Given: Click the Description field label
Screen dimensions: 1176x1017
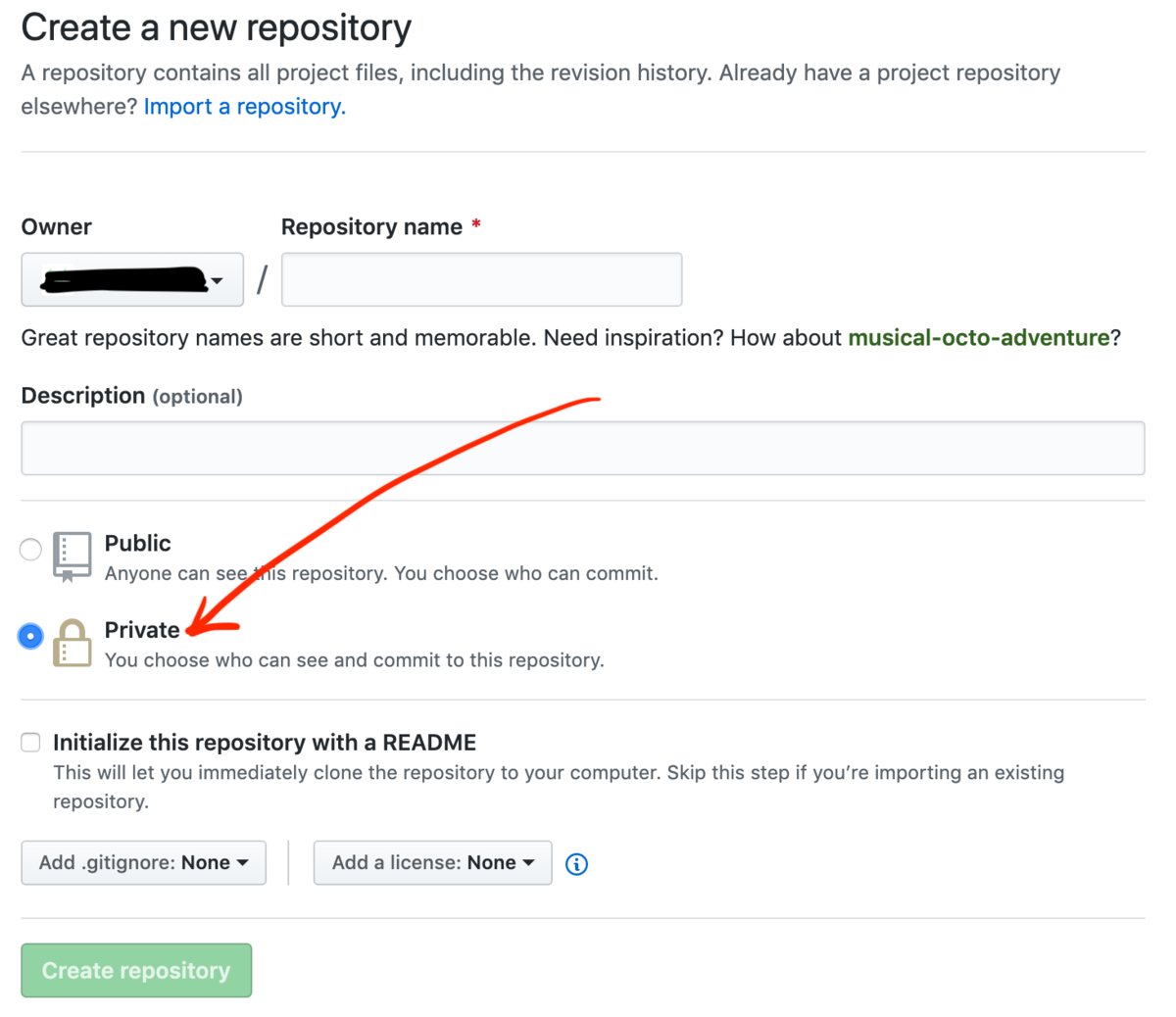Looking at the screenshot, I should click(83, 396).
